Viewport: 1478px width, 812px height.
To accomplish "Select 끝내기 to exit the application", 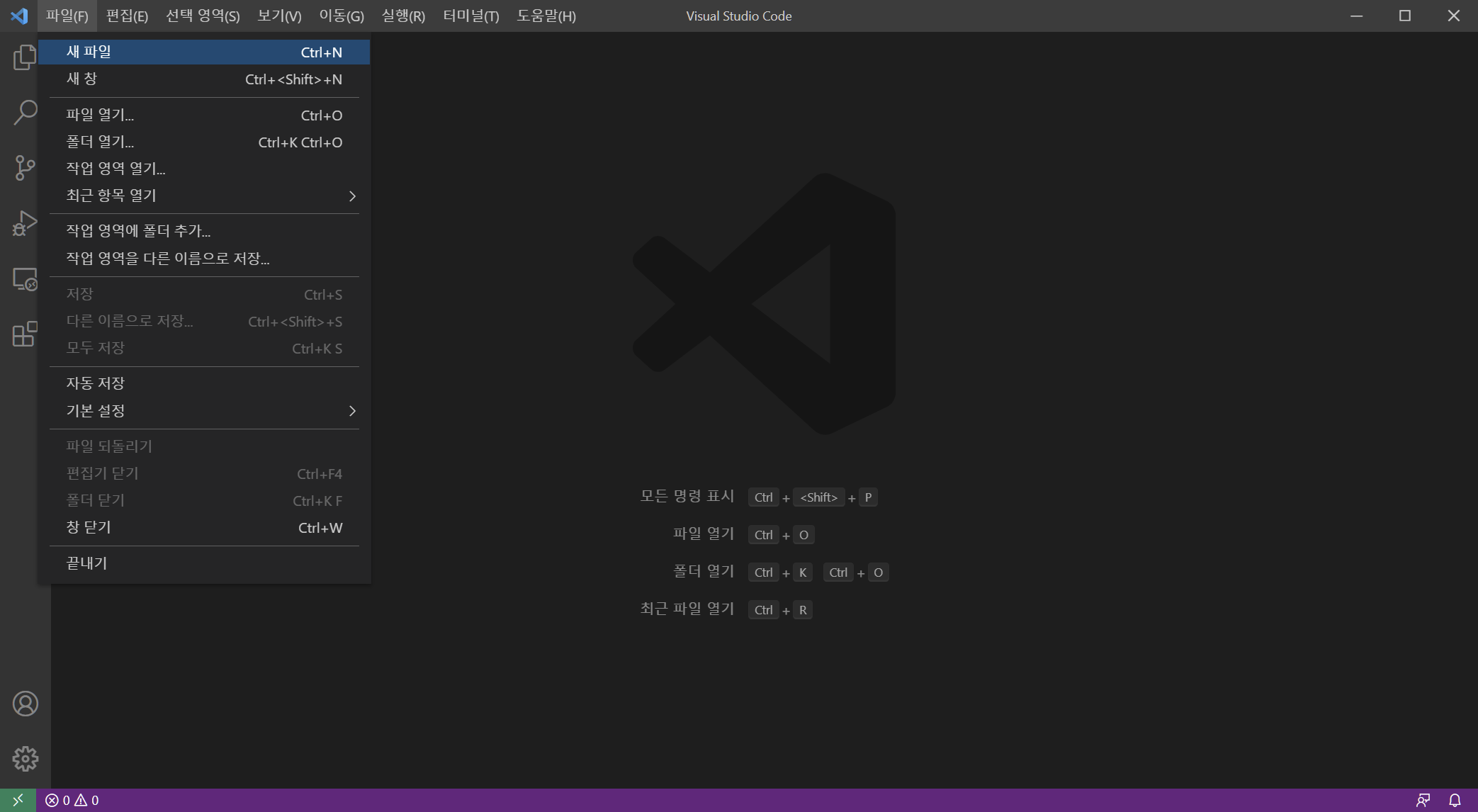I will 86,563.
